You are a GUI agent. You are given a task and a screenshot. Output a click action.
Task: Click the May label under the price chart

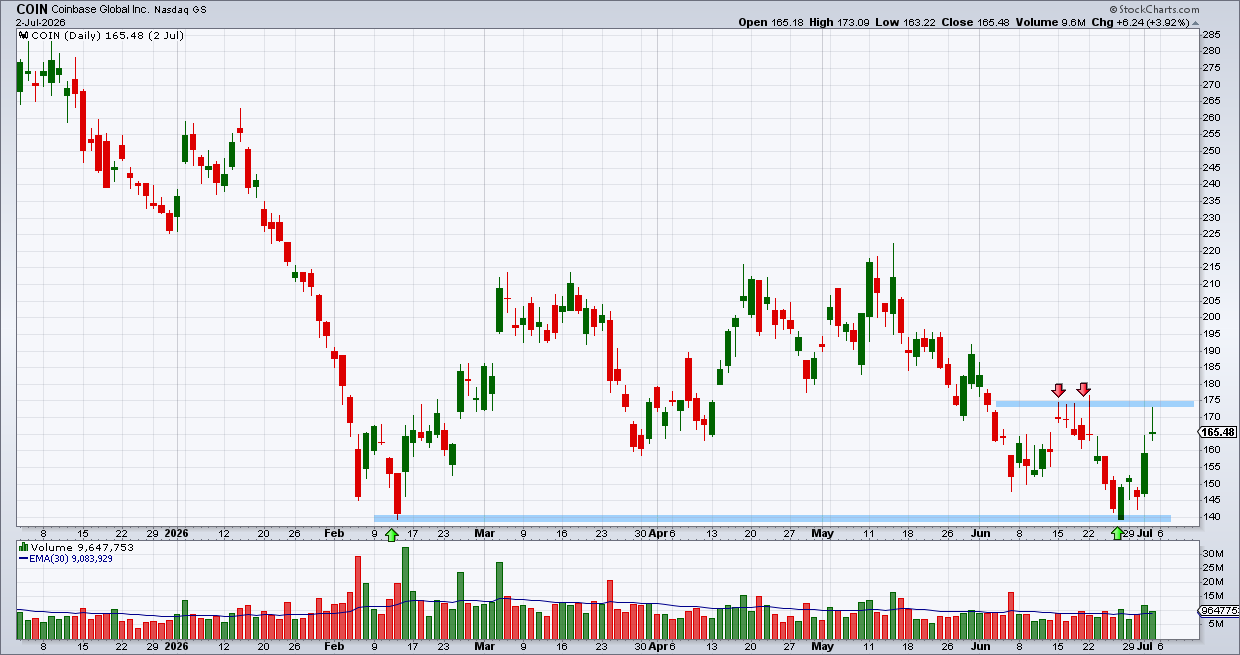(x=822, y=534)
